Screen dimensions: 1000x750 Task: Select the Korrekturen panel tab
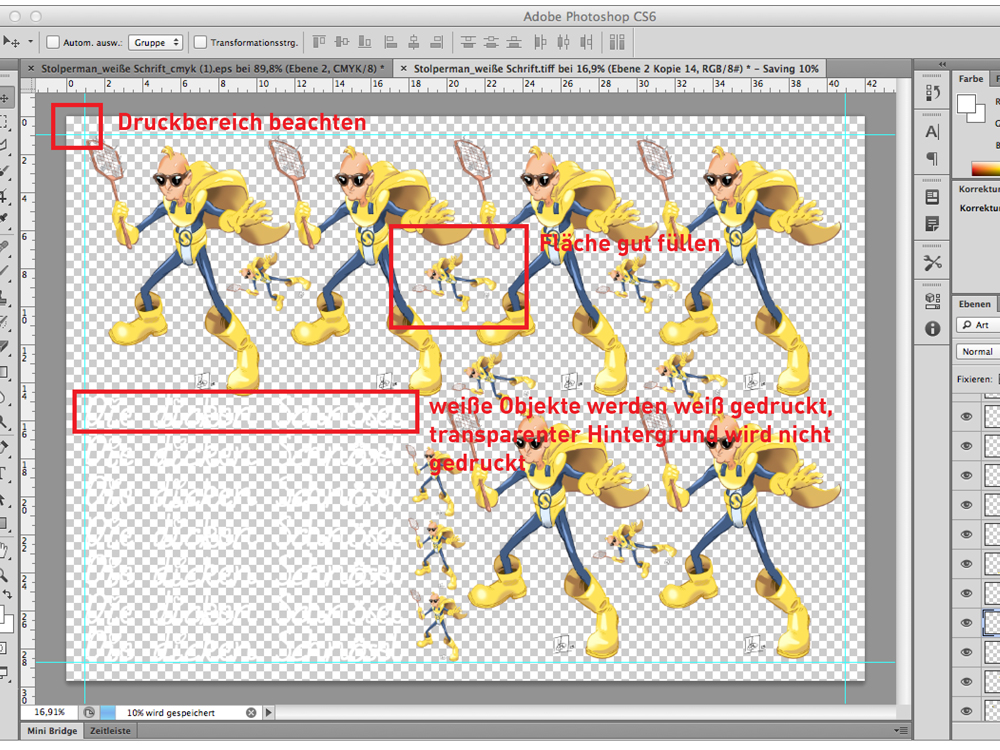[979, 189]
